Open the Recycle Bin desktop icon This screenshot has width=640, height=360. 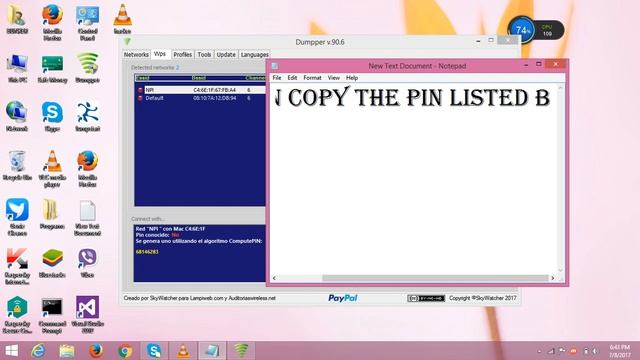click(x=17, y=165)
